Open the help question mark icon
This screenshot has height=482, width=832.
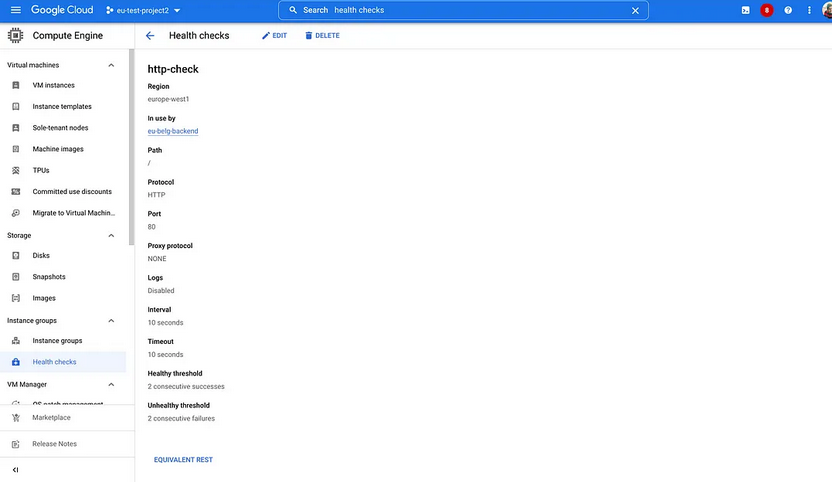(x=788, y=10)
